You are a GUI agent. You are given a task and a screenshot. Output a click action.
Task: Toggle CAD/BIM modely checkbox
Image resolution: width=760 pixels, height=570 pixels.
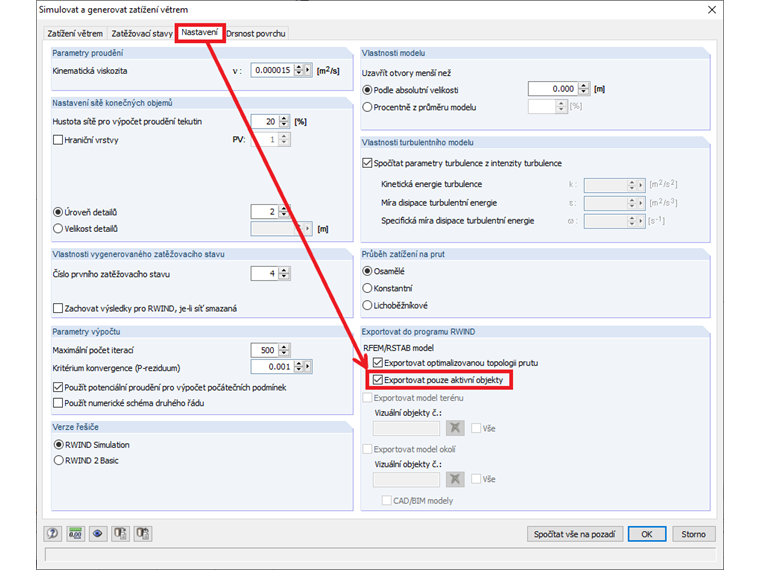click(x=387, y=500)
